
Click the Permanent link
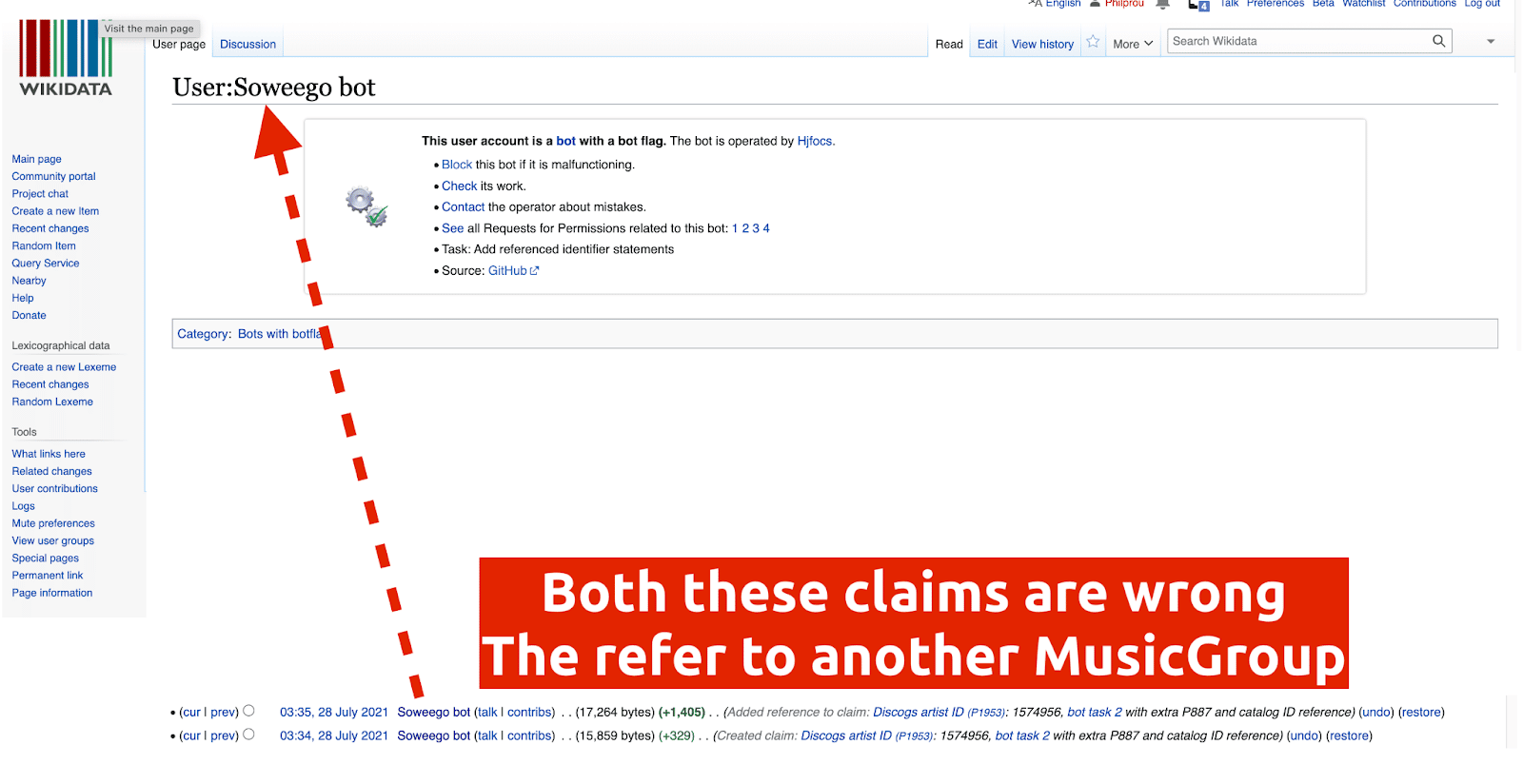(48, 575)
